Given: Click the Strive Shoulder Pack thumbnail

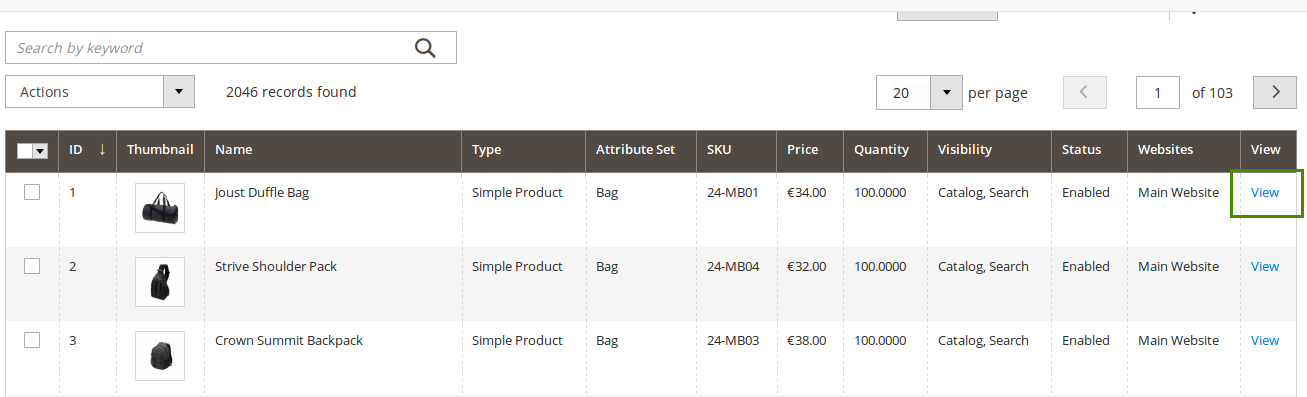Looking at the screenshot, I should [x=160, y=282].
